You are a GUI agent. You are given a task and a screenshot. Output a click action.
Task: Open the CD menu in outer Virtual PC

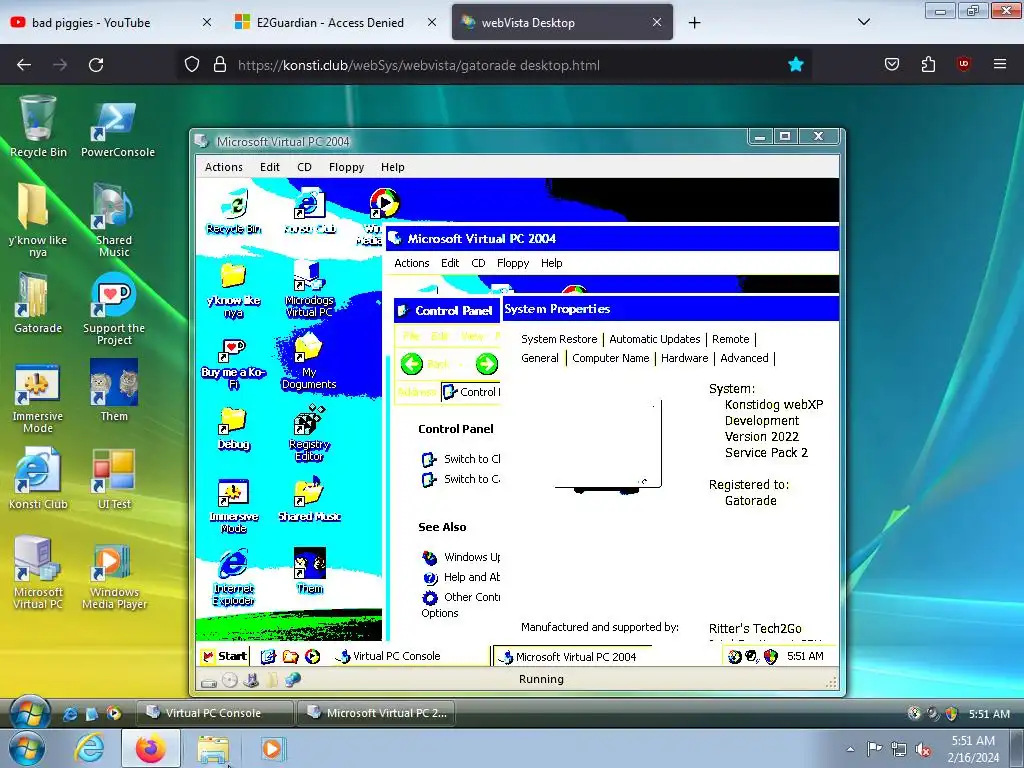coord(304,167)
